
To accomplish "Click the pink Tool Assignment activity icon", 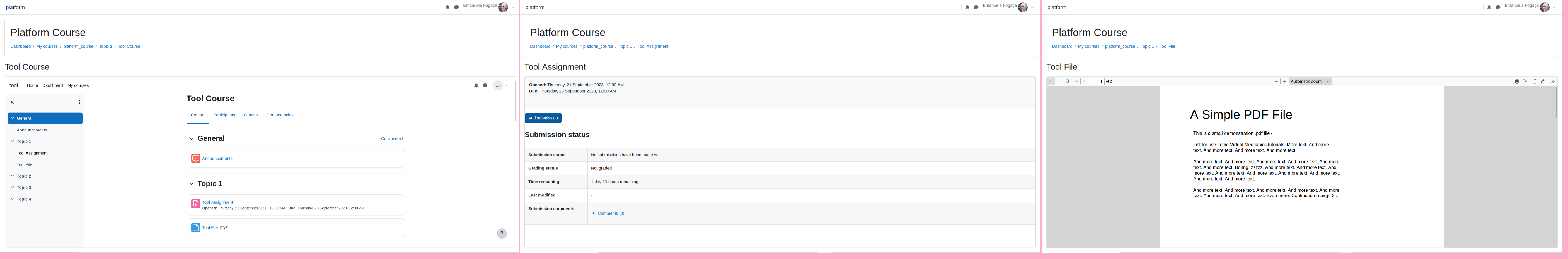I will pos(195,204).
